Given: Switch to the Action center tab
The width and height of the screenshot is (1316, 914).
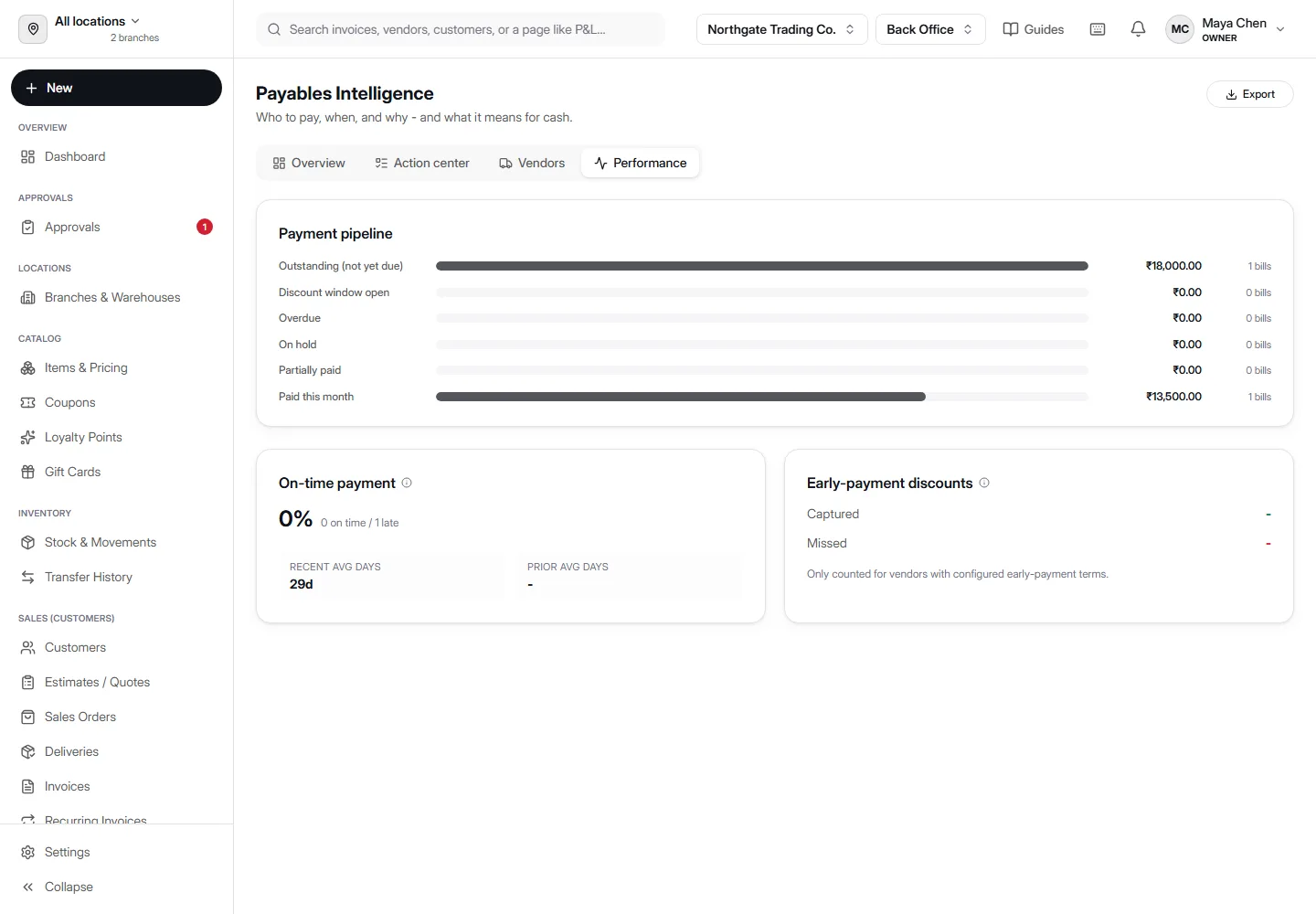Looking at the screenshot, I should coord(422,163).
